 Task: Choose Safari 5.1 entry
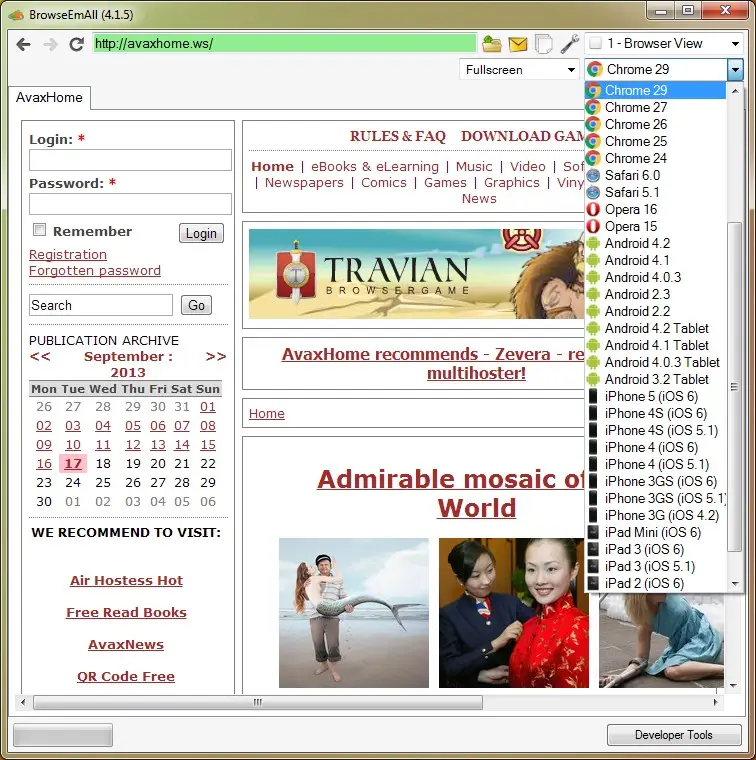point(655,192)
